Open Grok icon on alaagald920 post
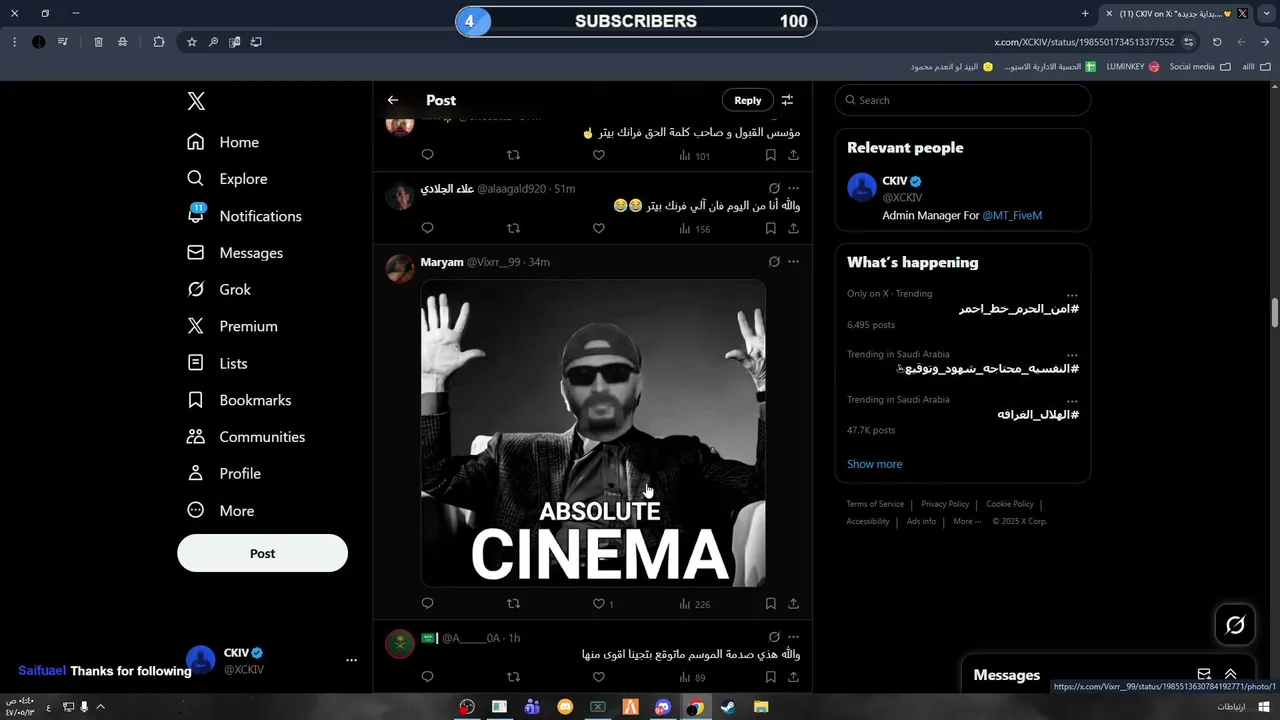The height and width of the screenshot is (720, 1280). point(774,188)
